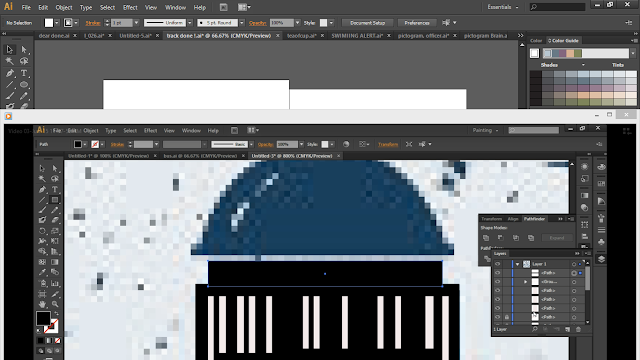
Task: Delete selection with Layers panel trash icon
Action: tap(578, 329)
